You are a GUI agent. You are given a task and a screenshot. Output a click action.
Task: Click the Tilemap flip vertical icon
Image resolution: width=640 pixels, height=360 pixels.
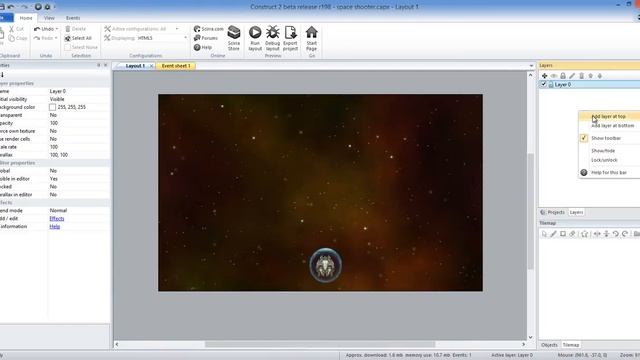pos(607,234)
